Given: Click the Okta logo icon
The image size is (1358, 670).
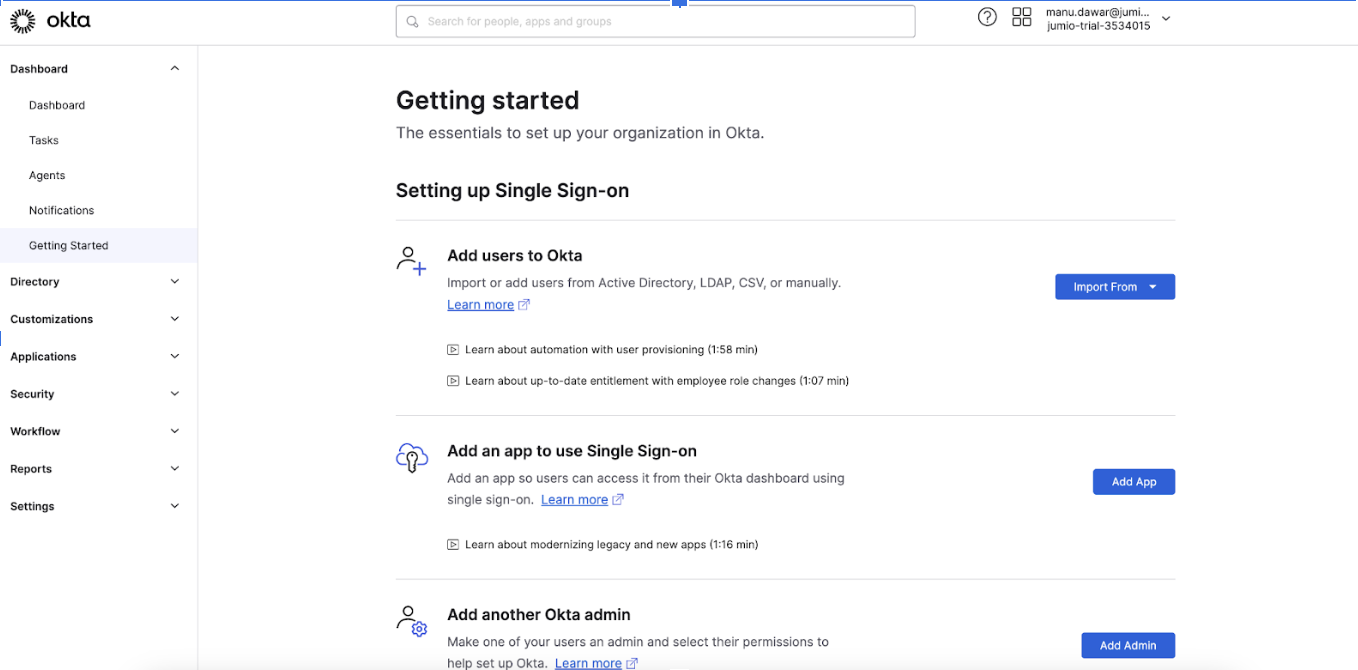Looking at the screenshot, I should pos(23,20).
